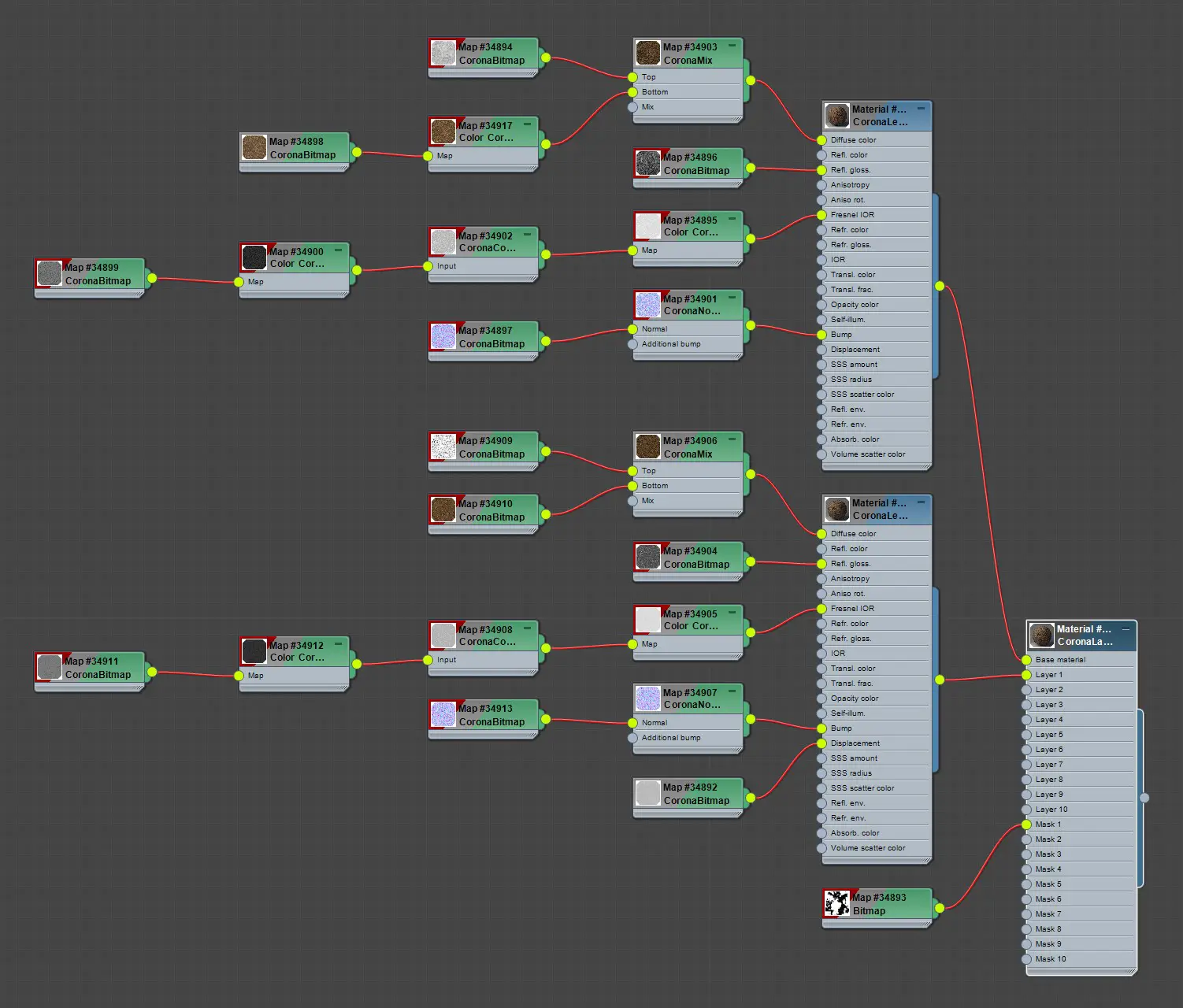This screenshot has width=1183, height=1008.
Task: Click Additional bump socket on Map #34901
Action: point(632,344)
